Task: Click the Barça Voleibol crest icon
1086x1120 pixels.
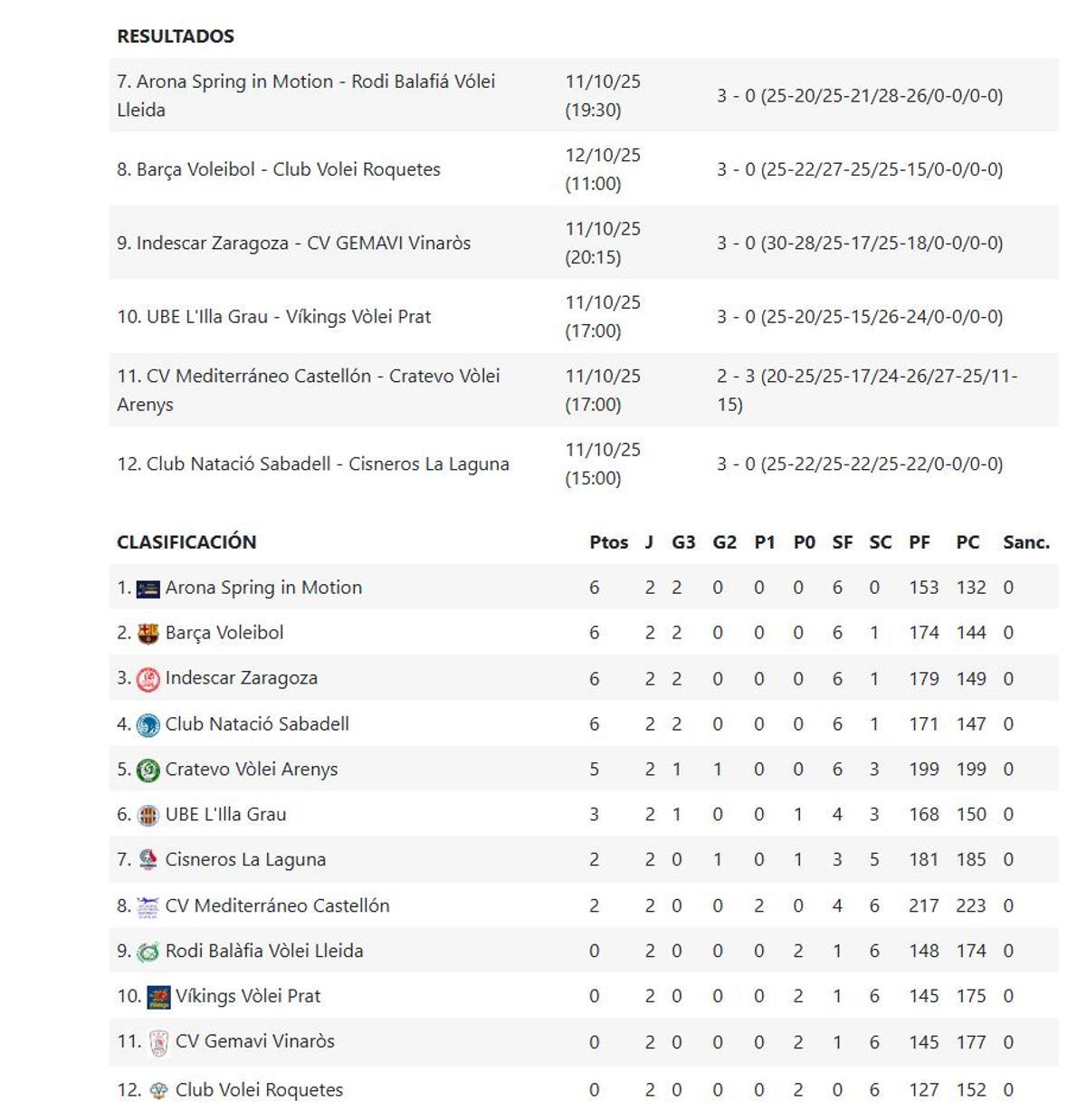Action: click(148, 634)
